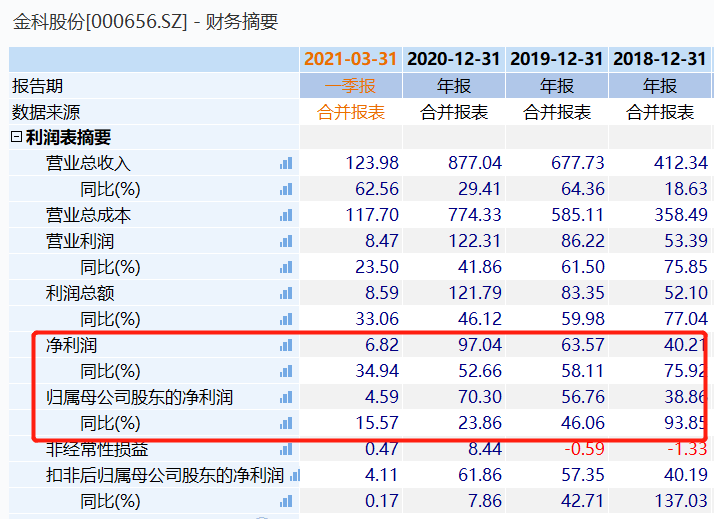Click the 137.03 growth value

(681, 501)
